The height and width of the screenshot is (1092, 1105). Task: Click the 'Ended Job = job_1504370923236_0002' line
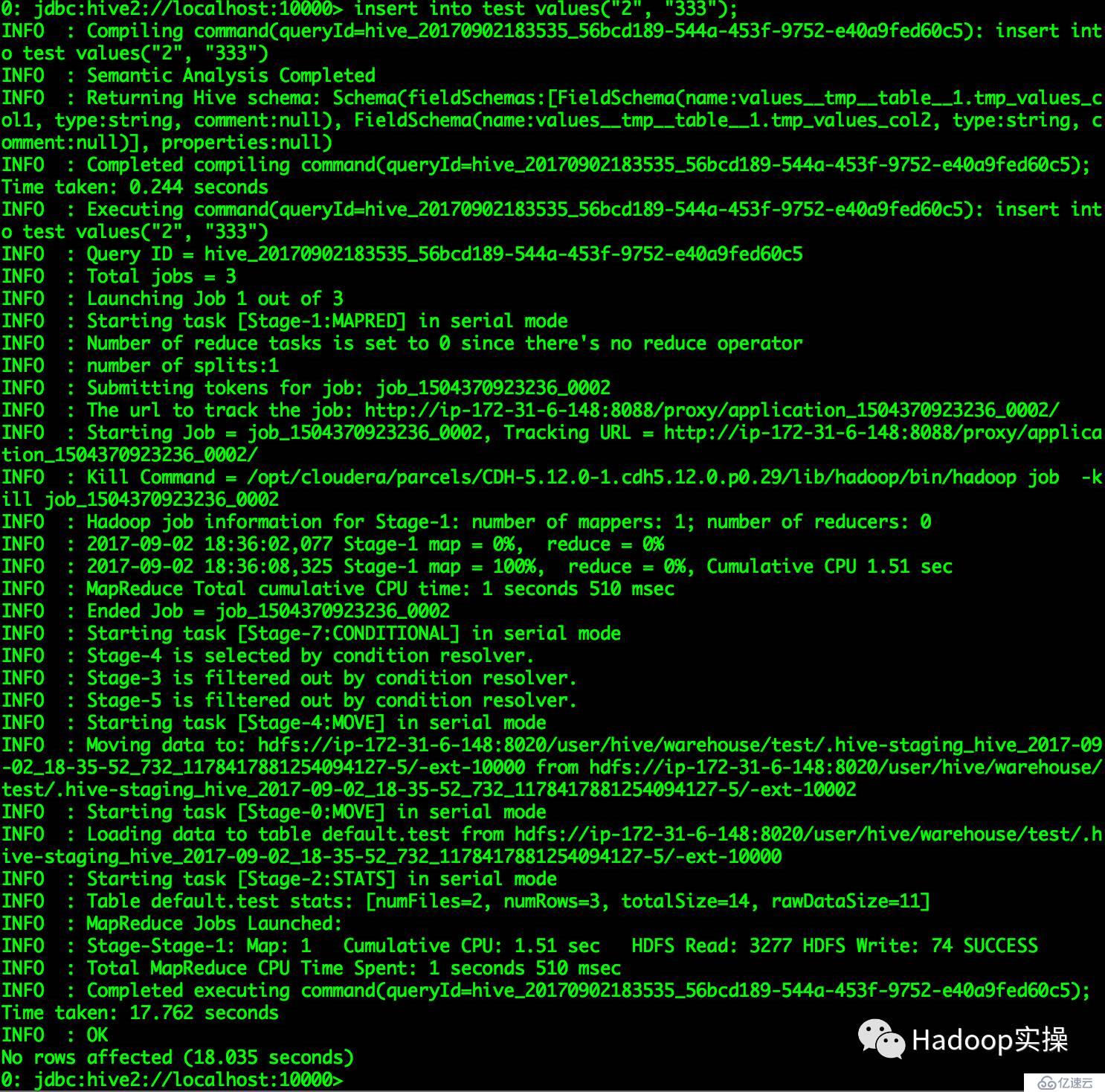coord(225,611)
